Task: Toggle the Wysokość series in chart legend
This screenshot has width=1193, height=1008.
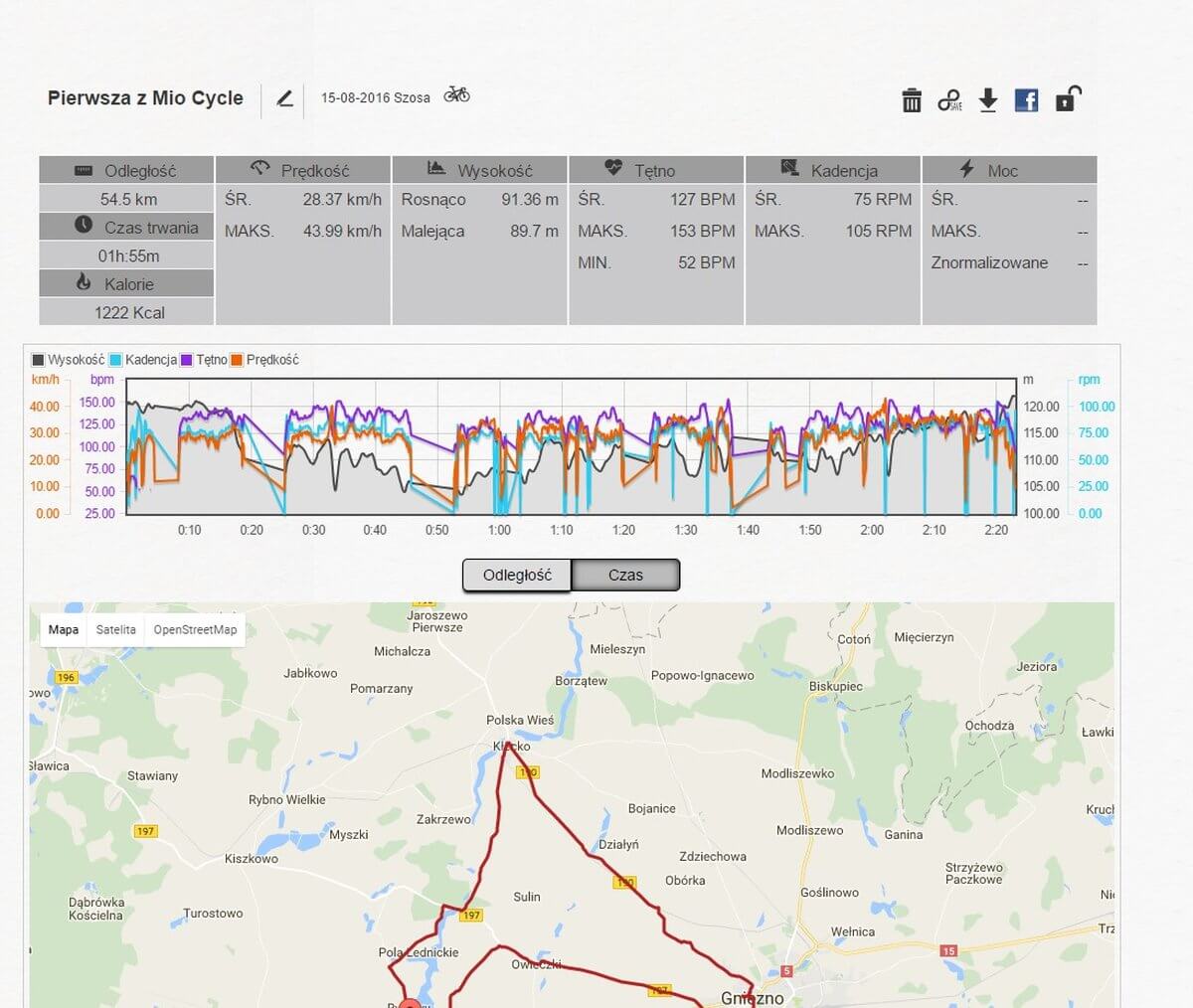Action: click(68, 360)
